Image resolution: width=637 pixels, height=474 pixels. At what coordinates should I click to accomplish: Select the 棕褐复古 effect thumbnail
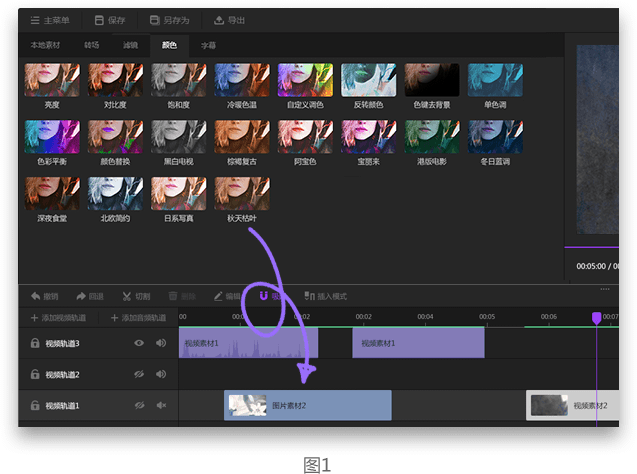click(242, 137)
